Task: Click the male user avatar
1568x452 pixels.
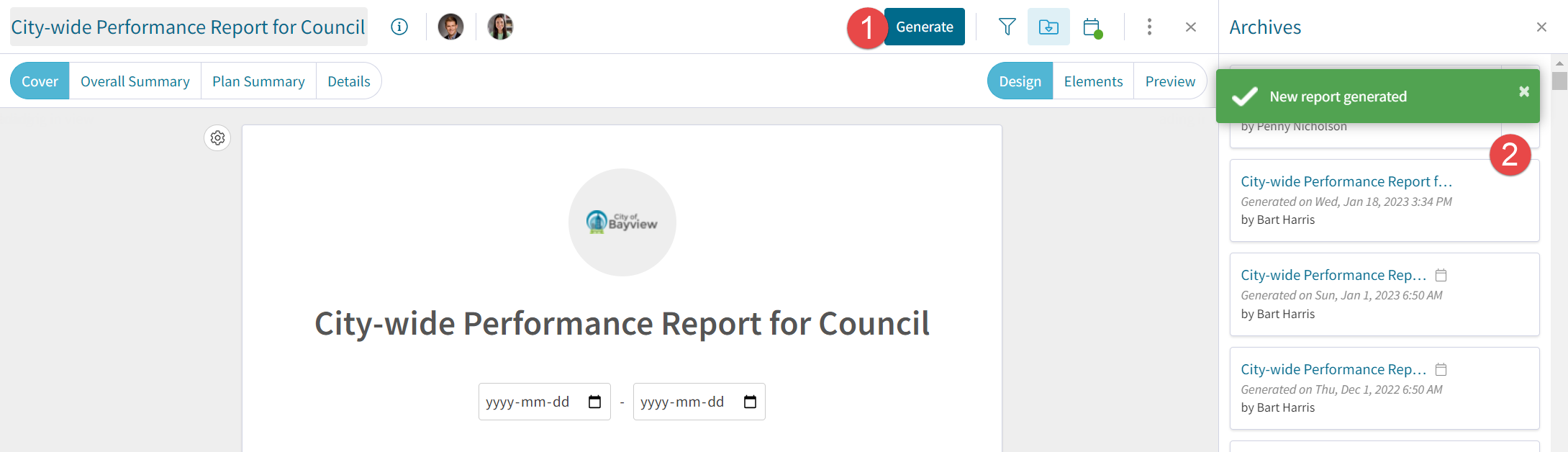Action: [x=450, y=27]
